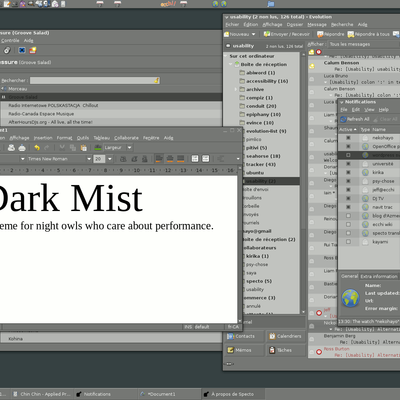Click *Document1 taskbar button
Screen dimensions: 400x400
pyautogui.click(x=169, y=394)
